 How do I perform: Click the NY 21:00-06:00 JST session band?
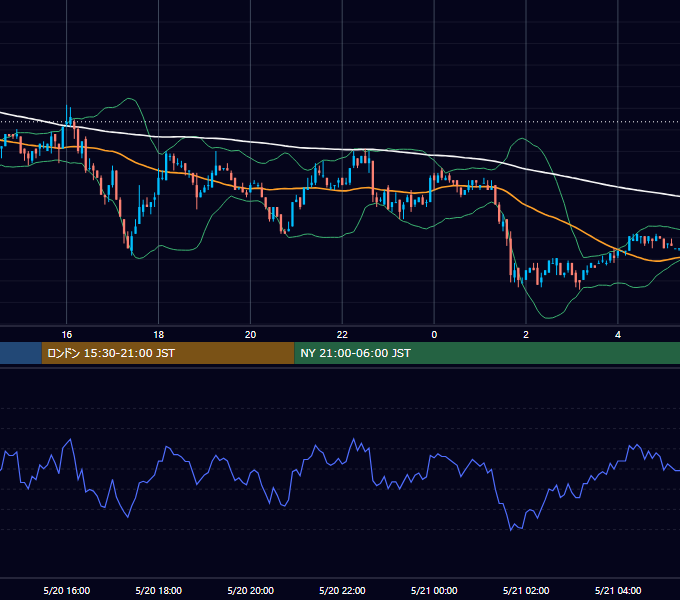tap(487, 353)
